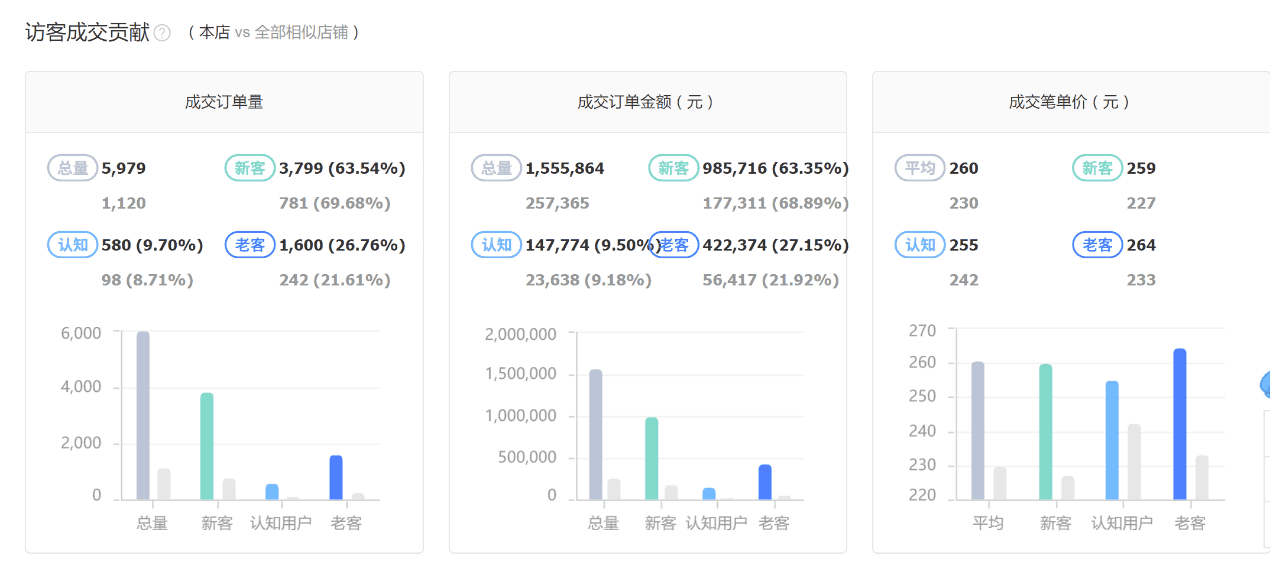Click the 平均 tag in 成交笔单价 card

click(x=920, y=168)
